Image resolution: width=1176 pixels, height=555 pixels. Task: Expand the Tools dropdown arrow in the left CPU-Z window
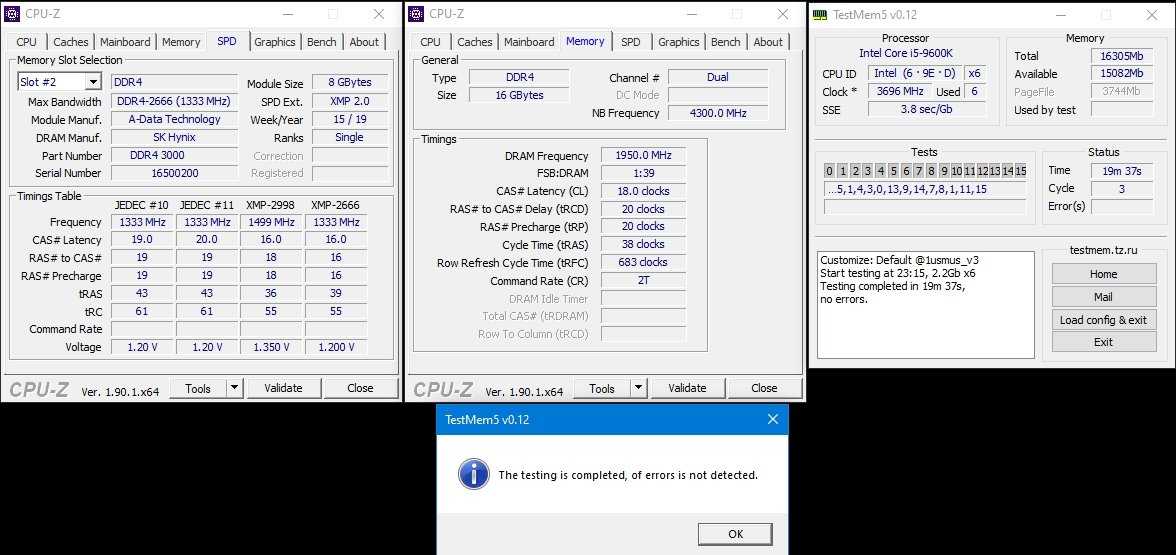pyautogui.click(x=234, y=388)
